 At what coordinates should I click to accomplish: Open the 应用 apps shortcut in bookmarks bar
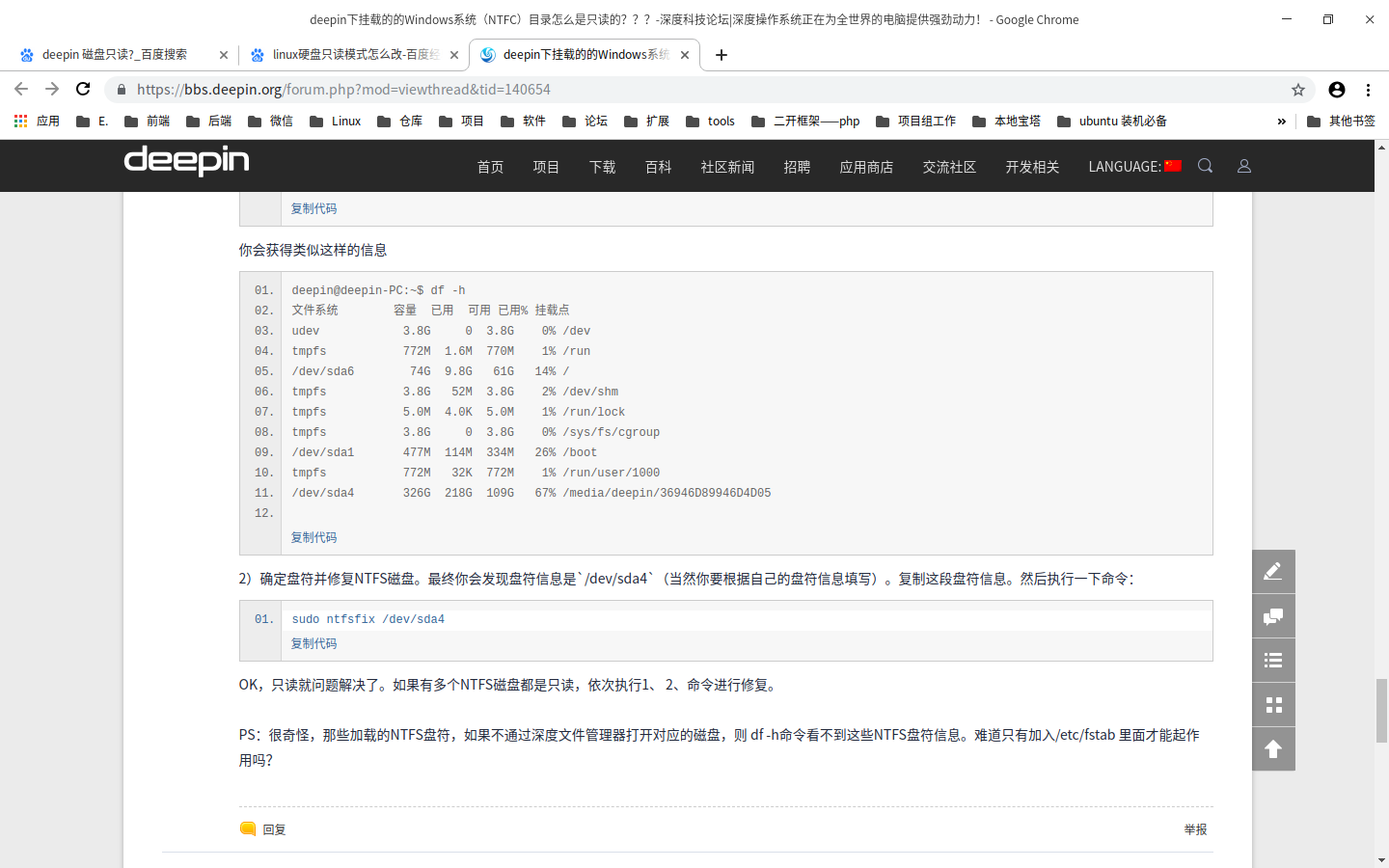pos(37,122)
